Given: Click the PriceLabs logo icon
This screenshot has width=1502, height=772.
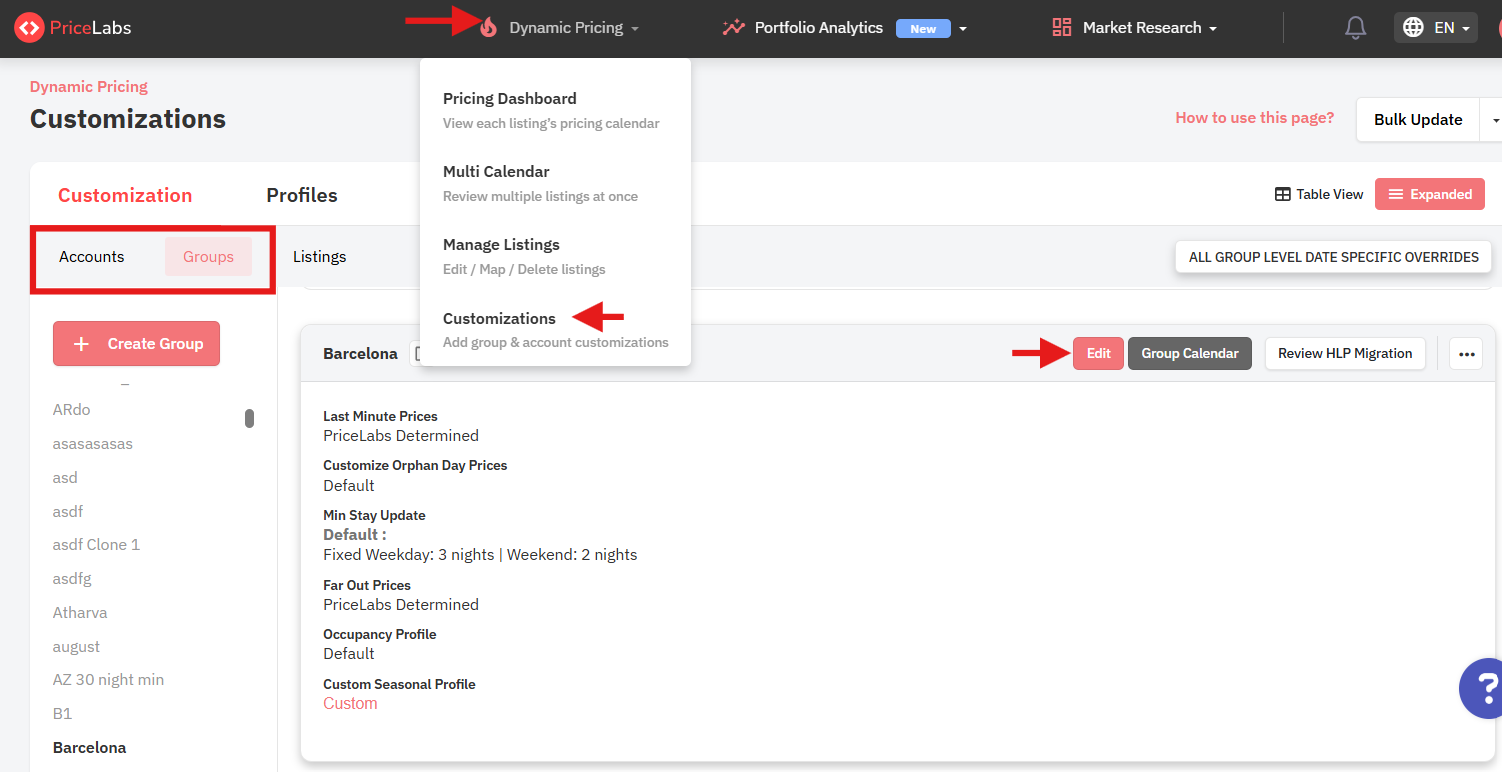Looking at the screenshot, I should [29, 28].
